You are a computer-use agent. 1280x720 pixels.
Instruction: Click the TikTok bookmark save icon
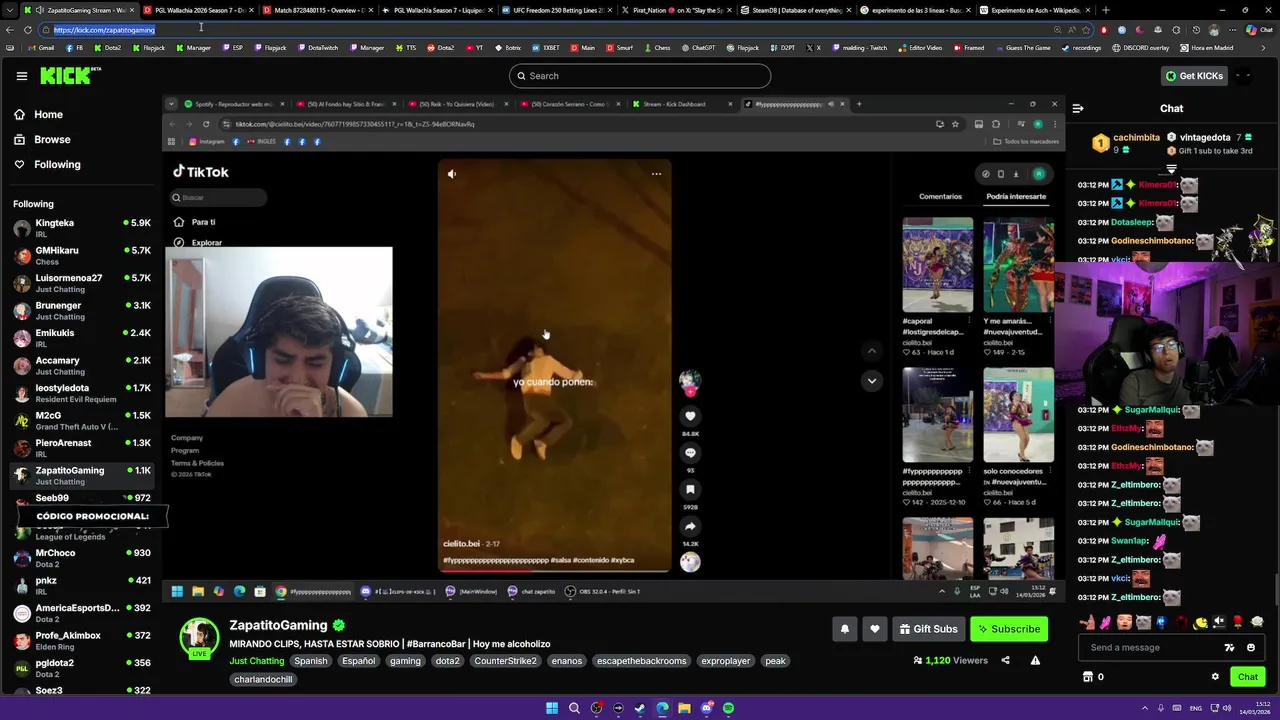pyautogui.click(x=690, y=490)
